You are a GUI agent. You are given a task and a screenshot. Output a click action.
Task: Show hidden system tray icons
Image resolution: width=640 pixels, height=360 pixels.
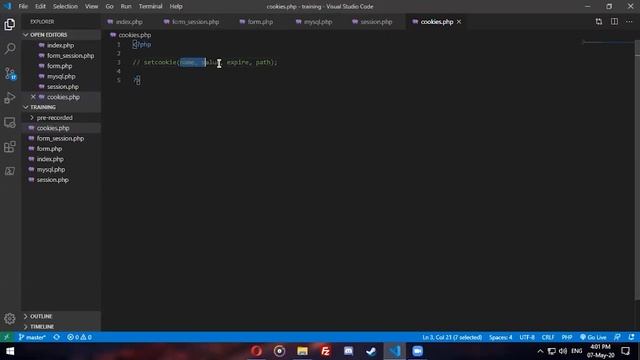click(540, 351)
